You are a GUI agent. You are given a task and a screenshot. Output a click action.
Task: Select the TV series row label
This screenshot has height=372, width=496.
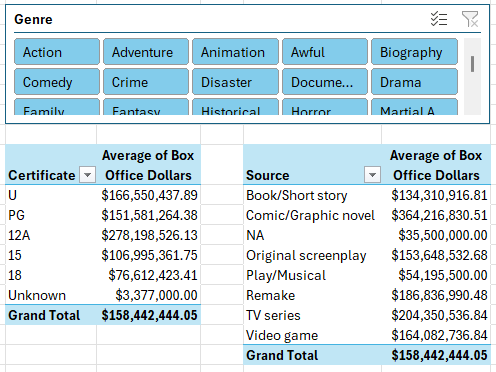pyautogui.click(x=312, y=315)
